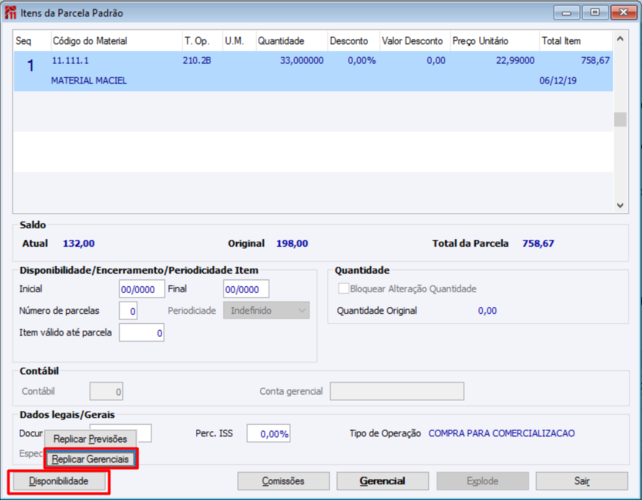Click the U.M. column header
Screen dimensions: 642x500
pos(239,41)
